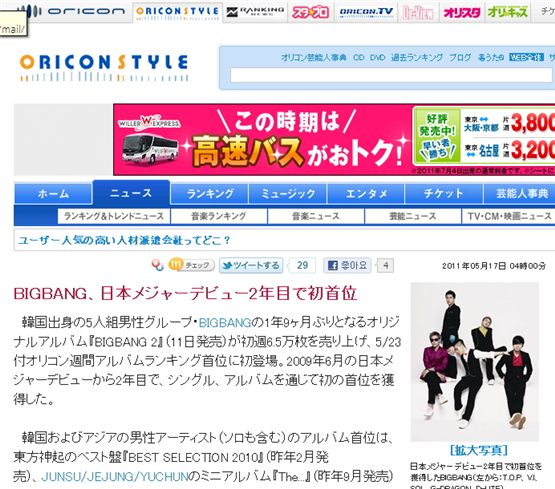Image resolution: width=555 pixels, height=489 pixels.
Task: Open the BIGBANG artist link in article
Action: (x=225, y=323)
